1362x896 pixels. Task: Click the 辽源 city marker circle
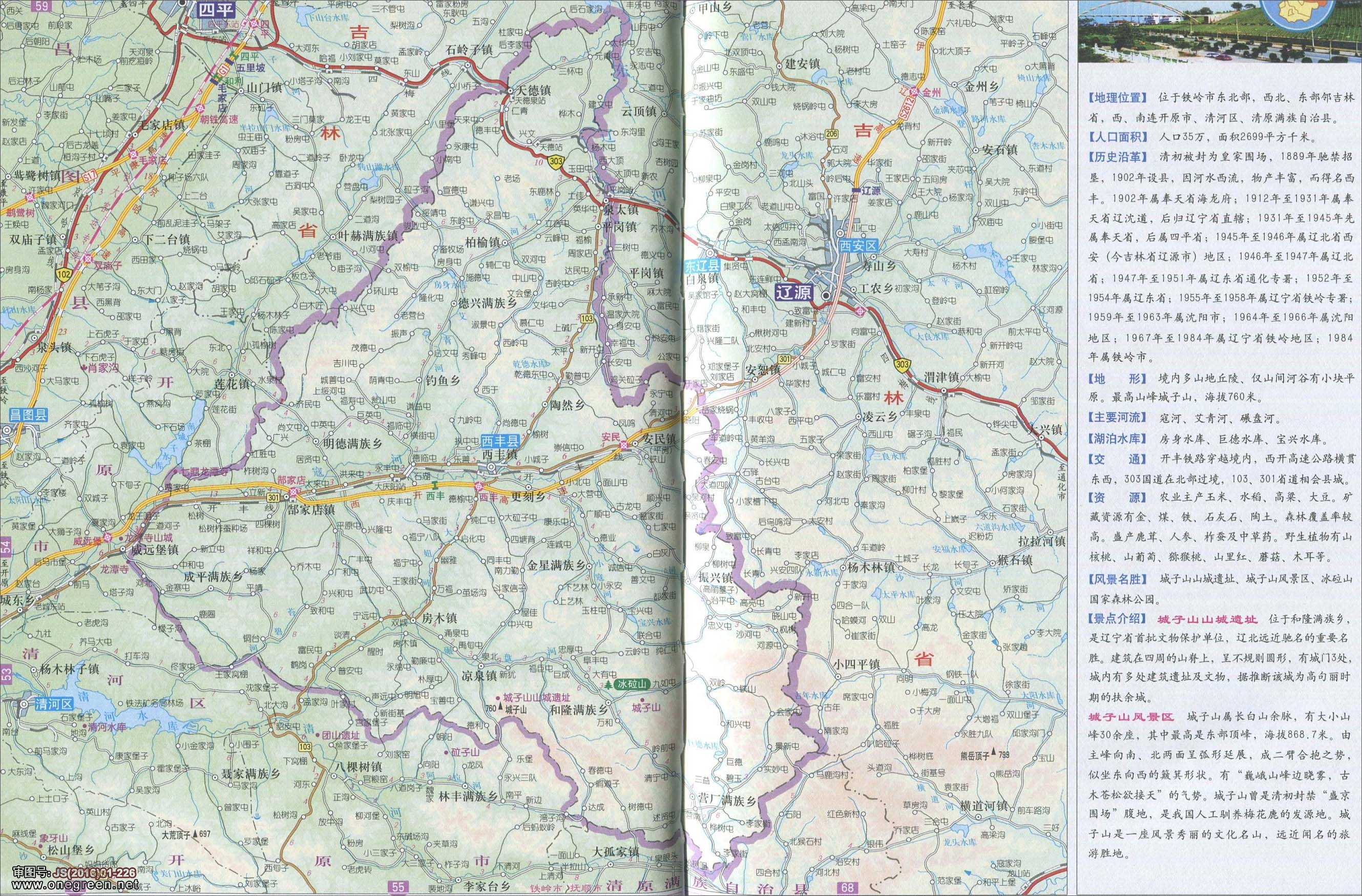(x=826, y=295)
